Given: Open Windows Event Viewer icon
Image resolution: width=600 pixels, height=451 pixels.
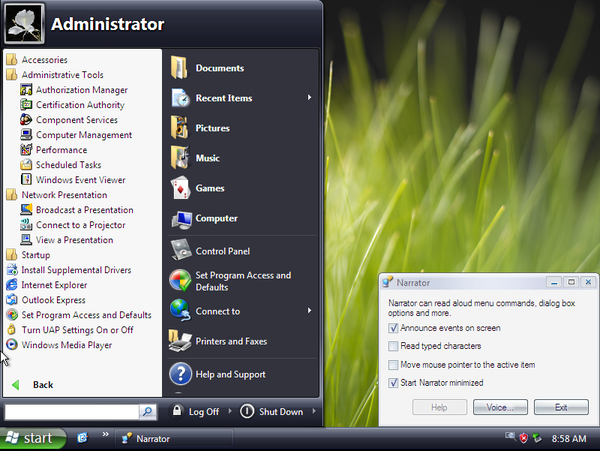Looking at the screenshot, I should (x=26, y=180).
